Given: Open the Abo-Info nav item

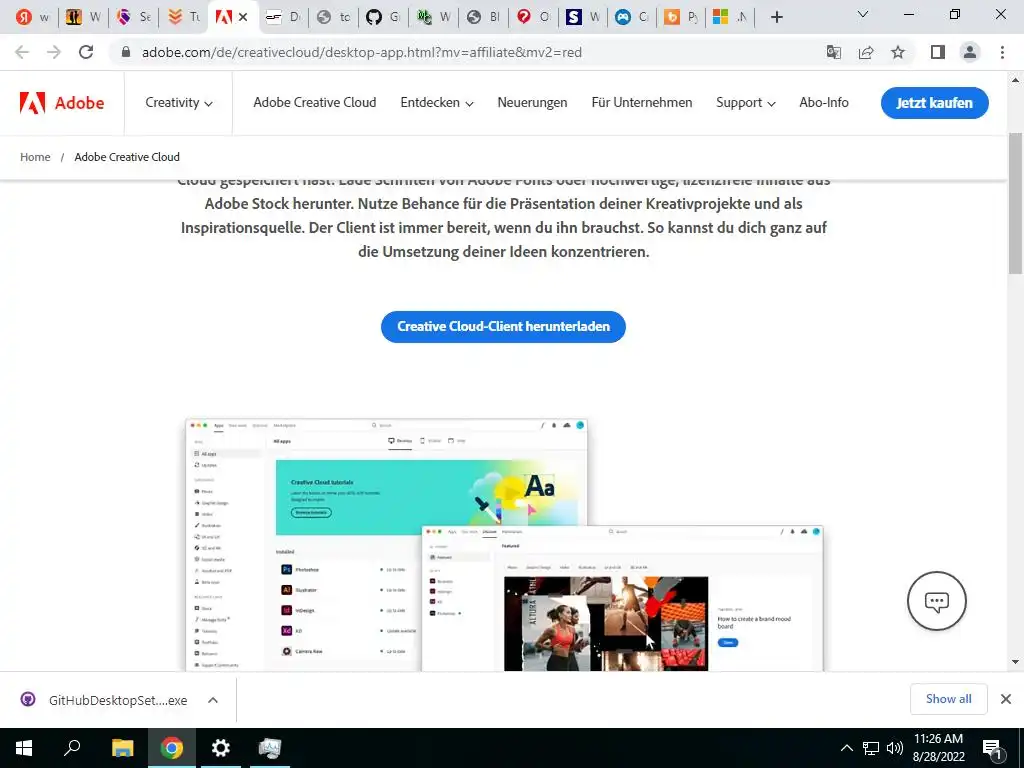Looking at the screenshot, I should [824, 103].
